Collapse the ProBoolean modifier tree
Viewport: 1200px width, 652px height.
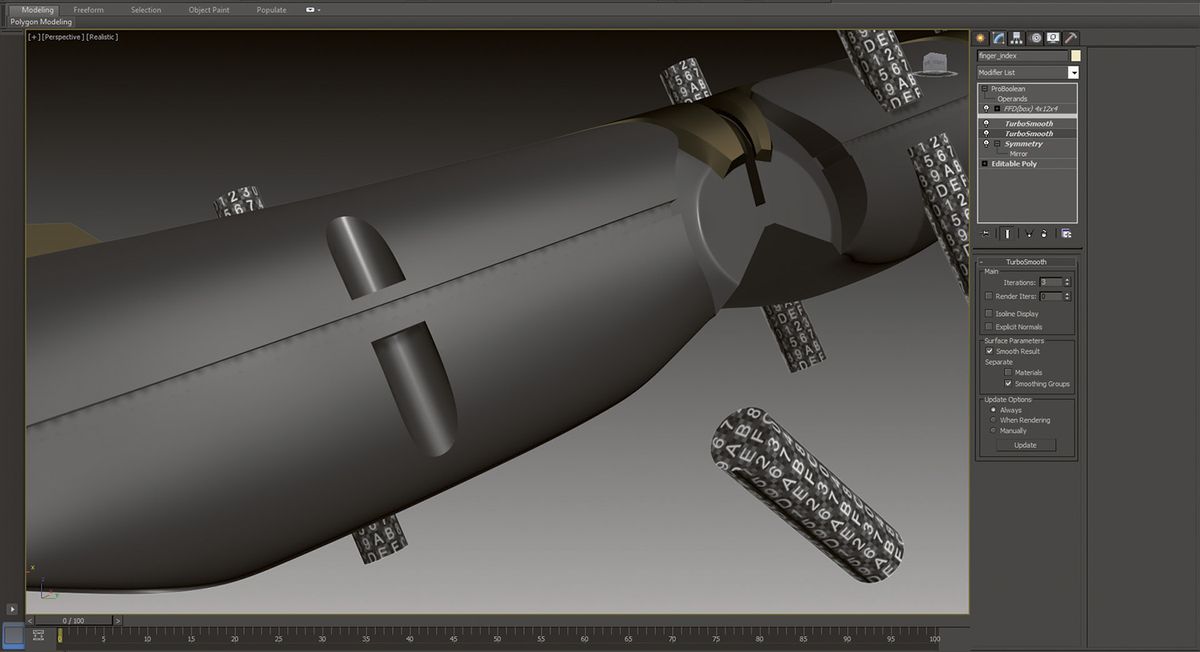click(985, 88)
